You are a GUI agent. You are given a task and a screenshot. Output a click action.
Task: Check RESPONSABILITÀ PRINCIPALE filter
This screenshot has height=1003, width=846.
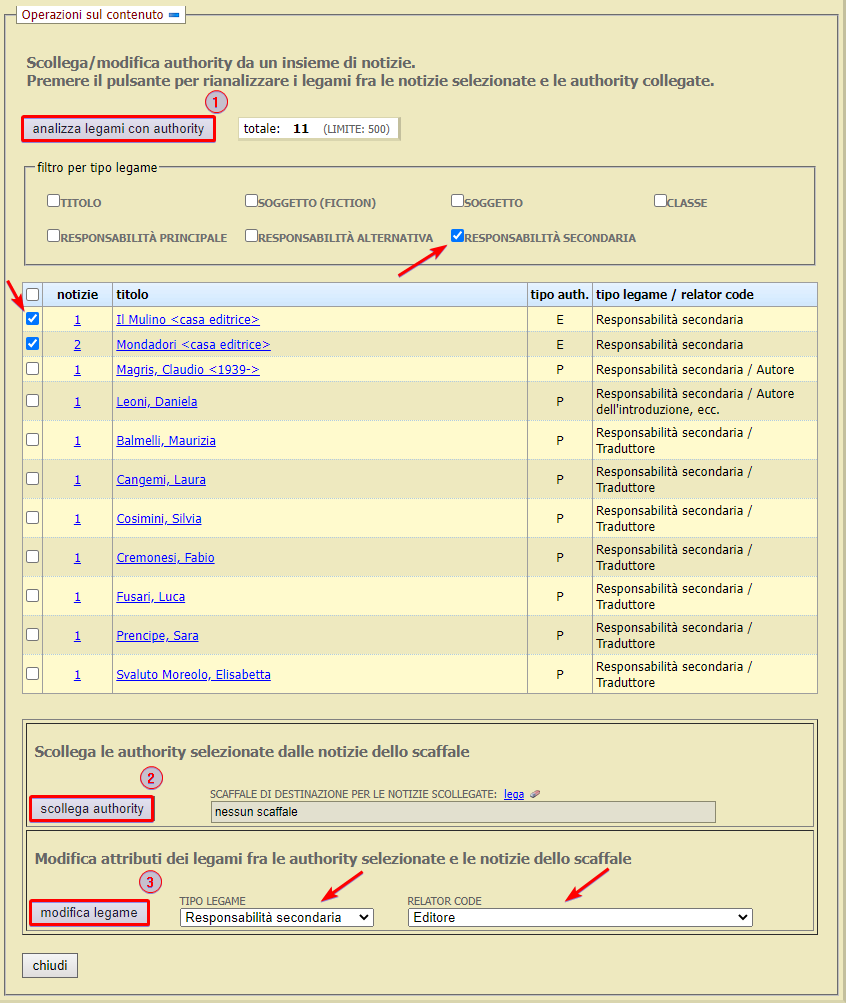(x=53, y=235)
